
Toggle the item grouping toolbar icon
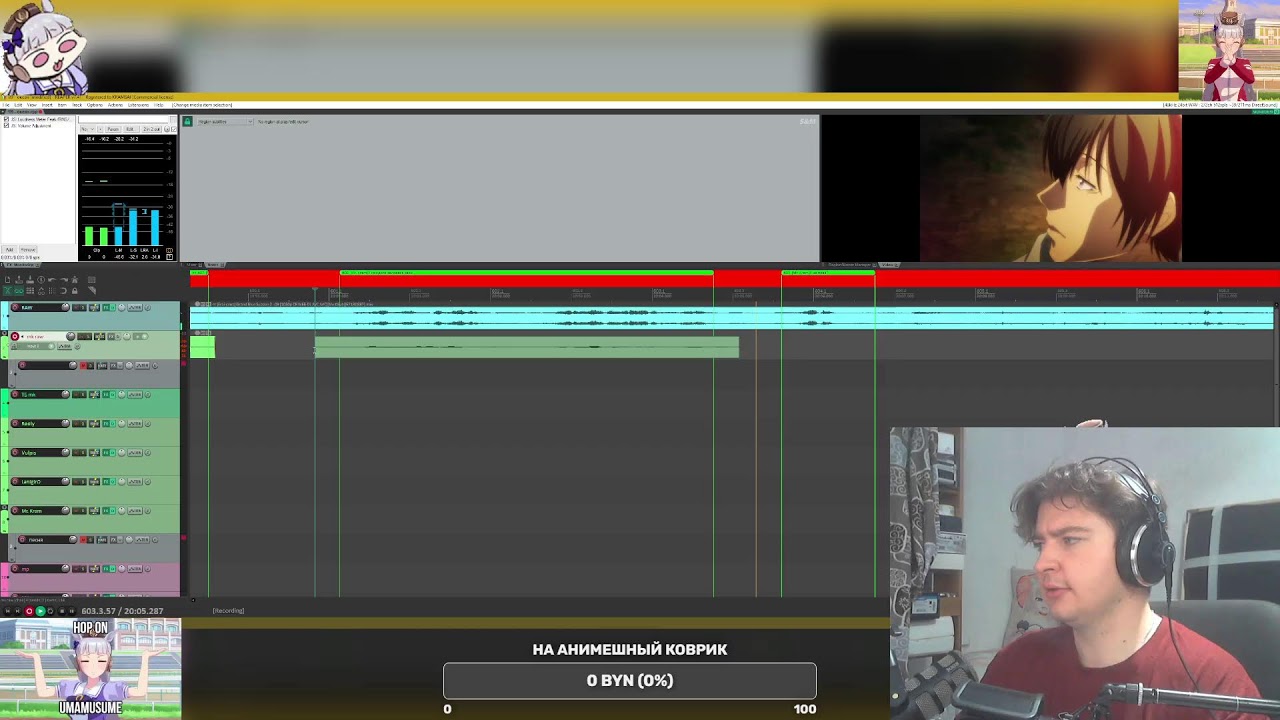17,291
